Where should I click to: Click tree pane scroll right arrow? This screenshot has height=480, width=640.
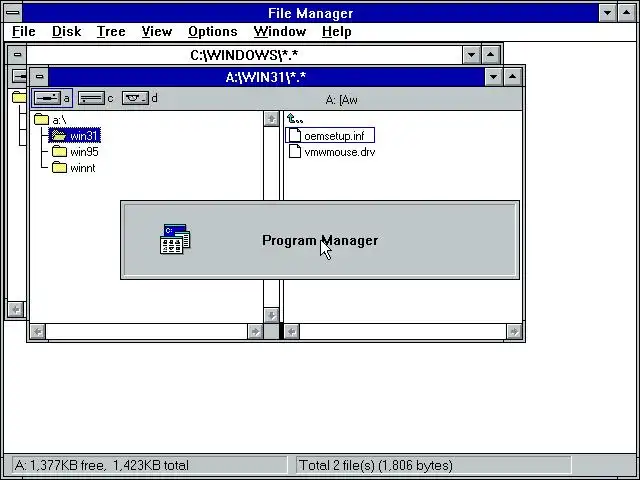[256, 331]
